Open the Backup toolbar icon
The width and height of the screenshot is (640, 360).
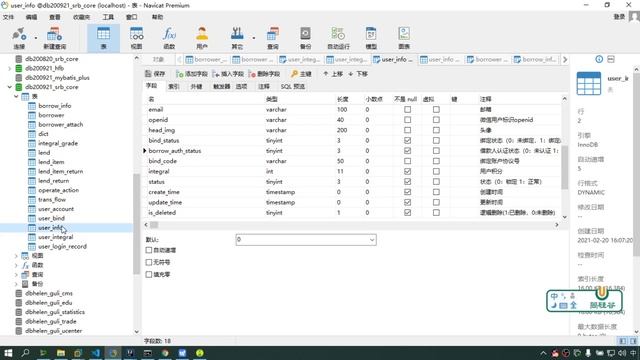pyautogui.click(x=305, y=38)
